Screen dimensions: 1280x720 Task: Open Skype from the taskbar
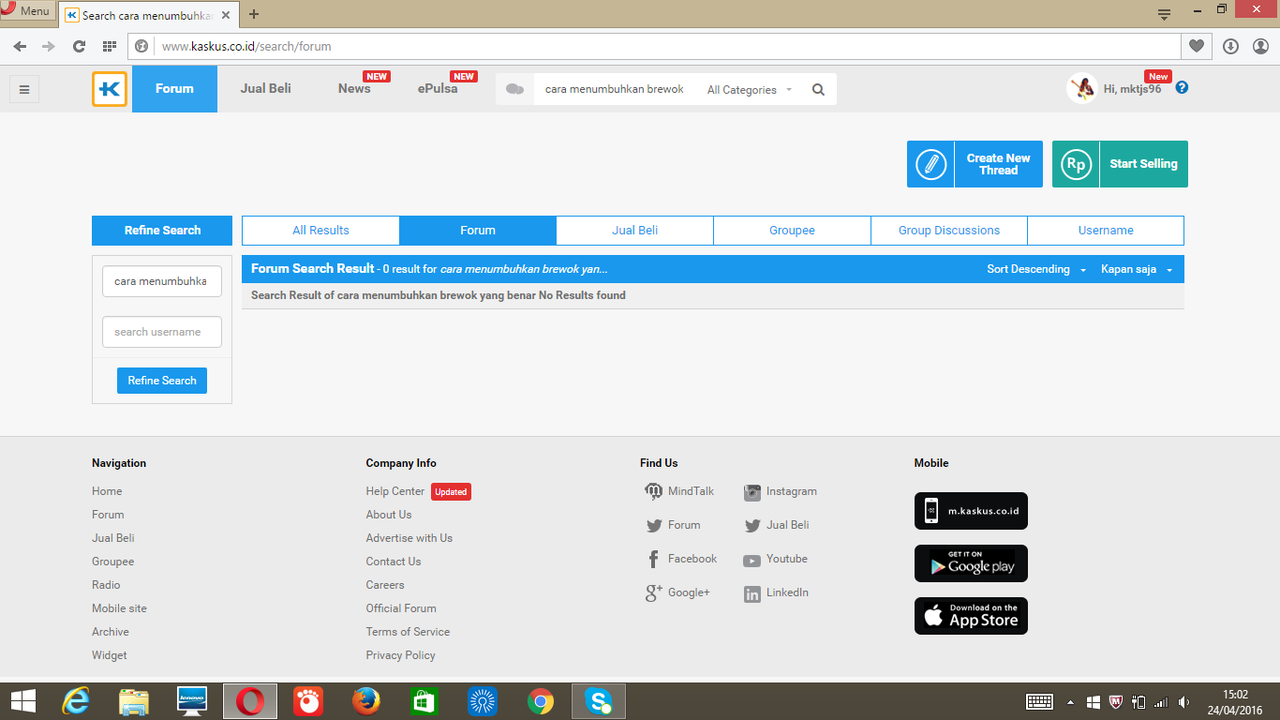coord(599,702)
